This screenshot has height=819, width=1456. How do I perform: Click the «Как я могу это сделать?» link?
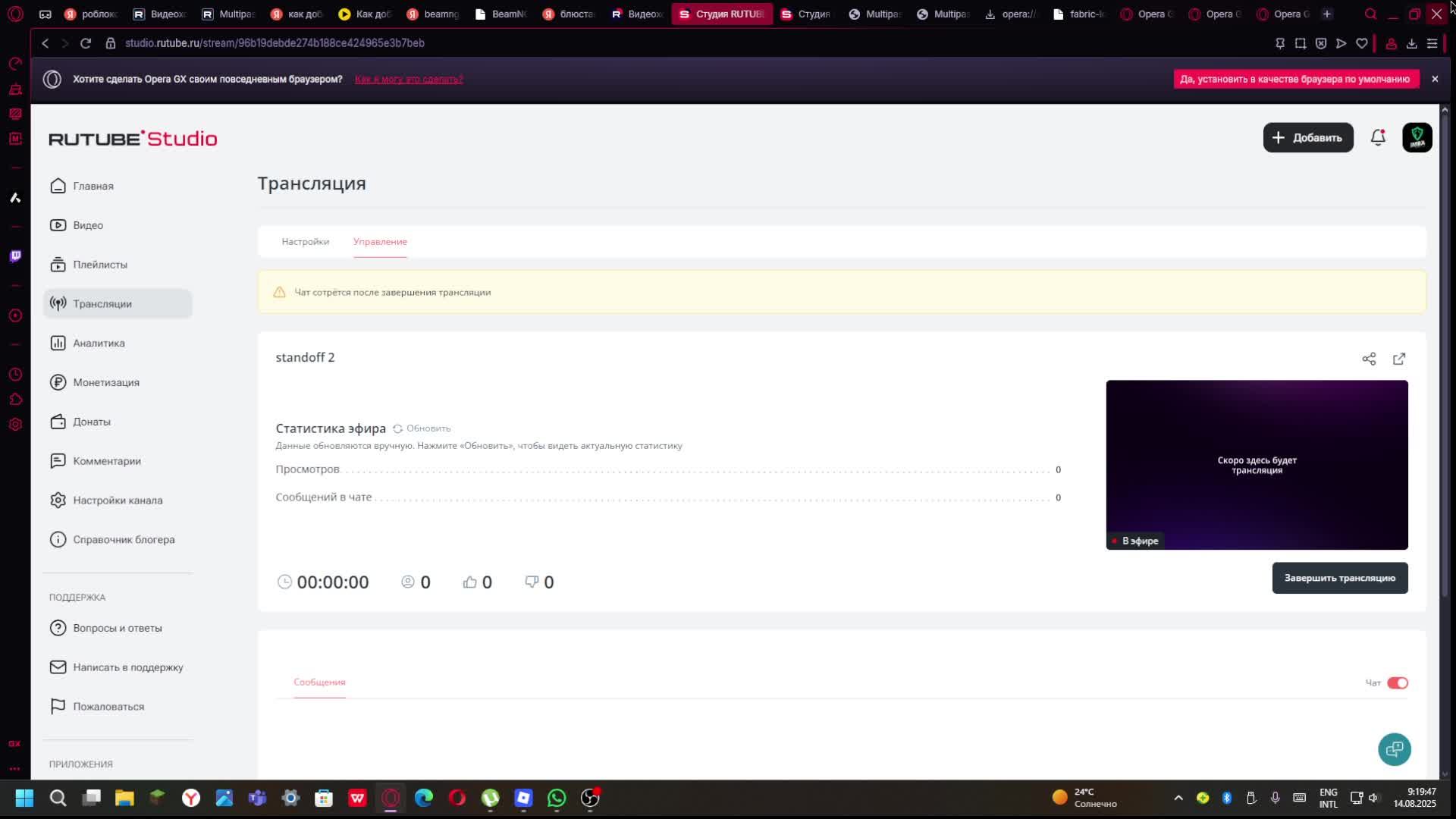[408, 79]
